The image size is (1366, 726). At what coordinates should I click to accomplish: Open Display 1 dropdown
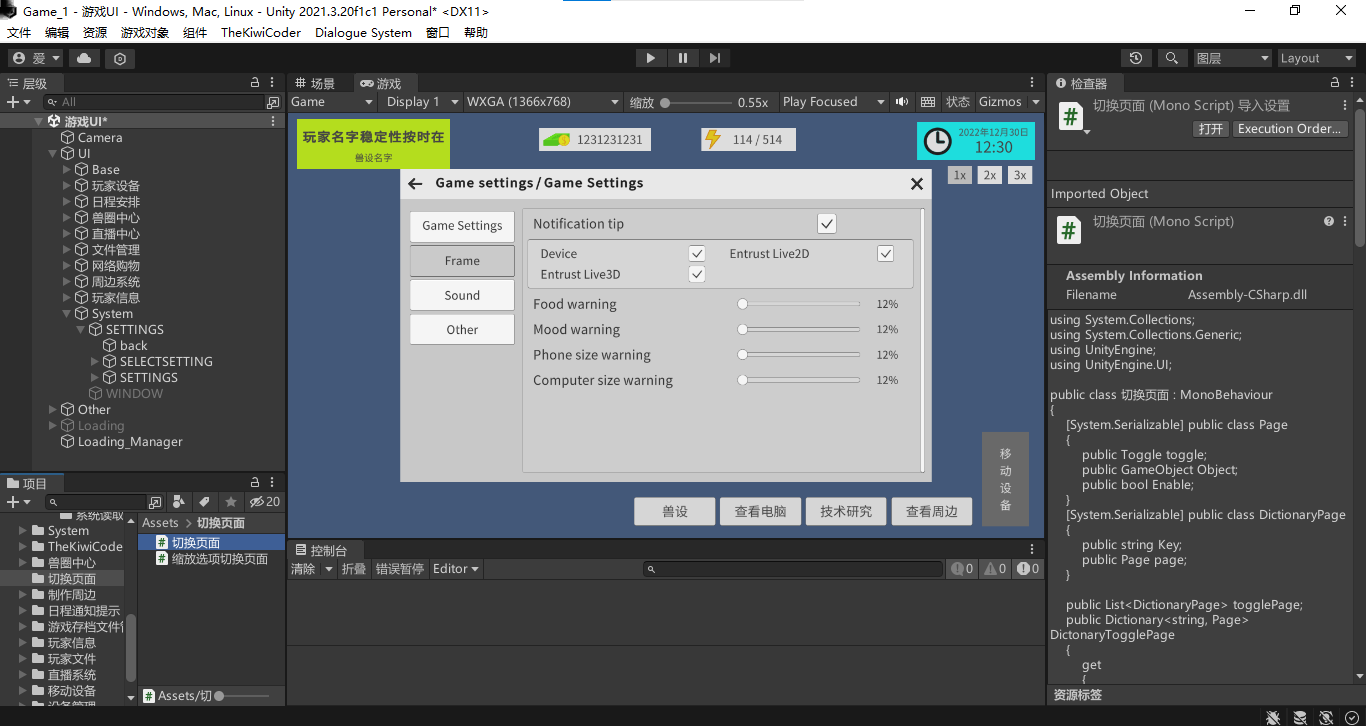pyautogui.click(x=421, y=102)
